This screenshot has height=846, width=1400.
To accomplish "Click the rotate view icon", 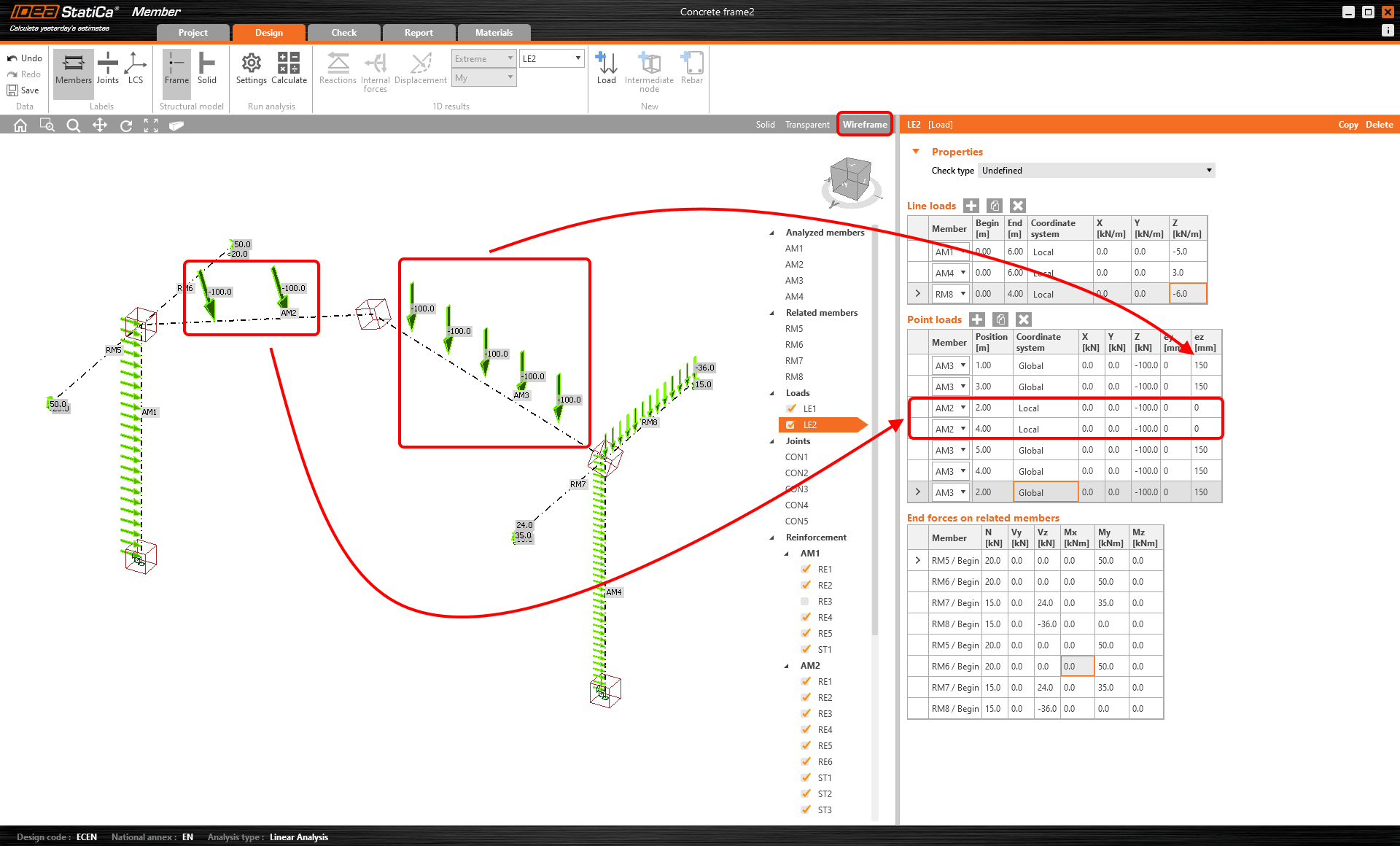I will click(x=125, y=125).
